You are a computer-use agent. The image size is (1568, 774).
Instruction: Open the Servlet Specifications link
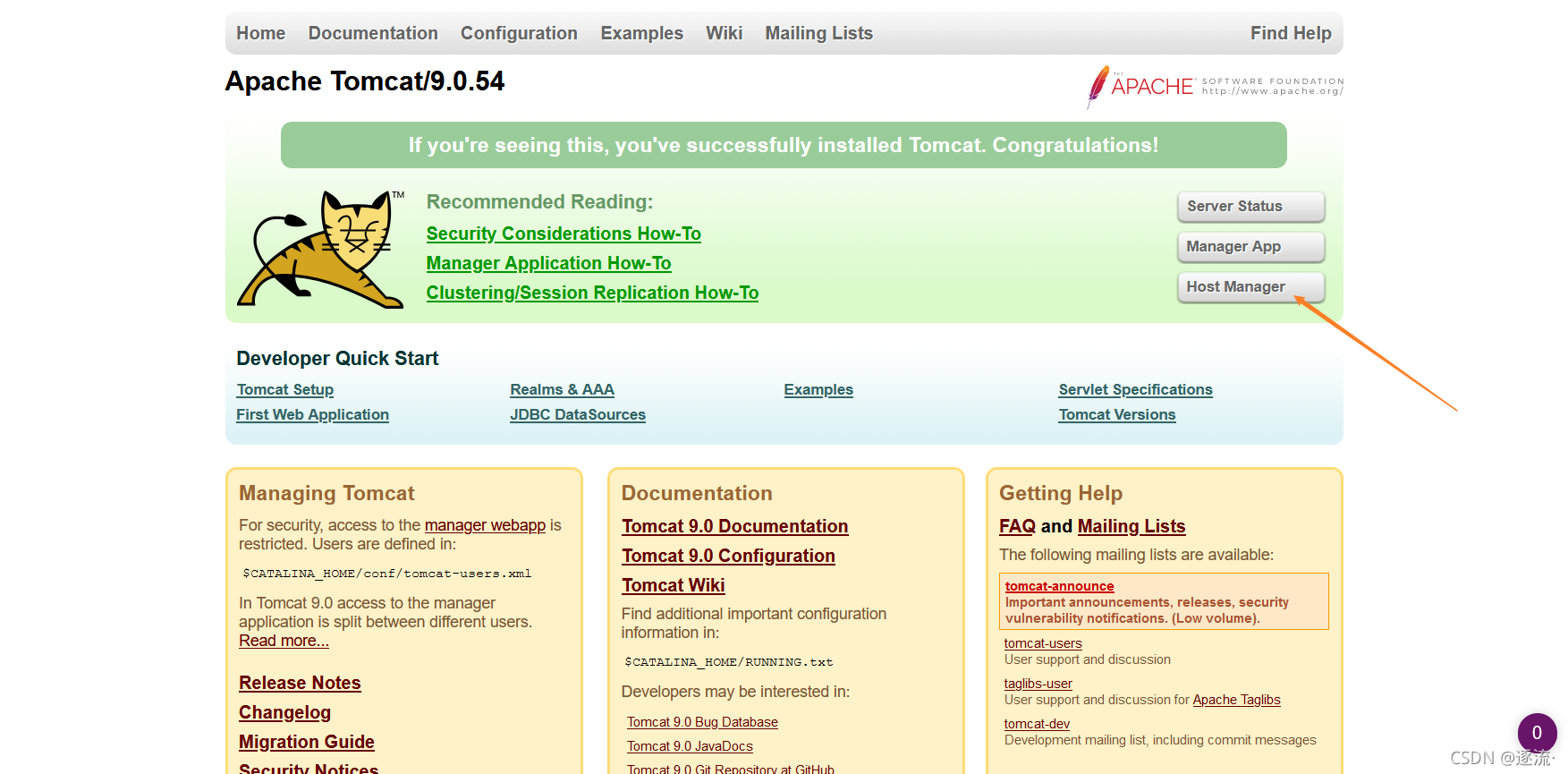point(1135,390)
